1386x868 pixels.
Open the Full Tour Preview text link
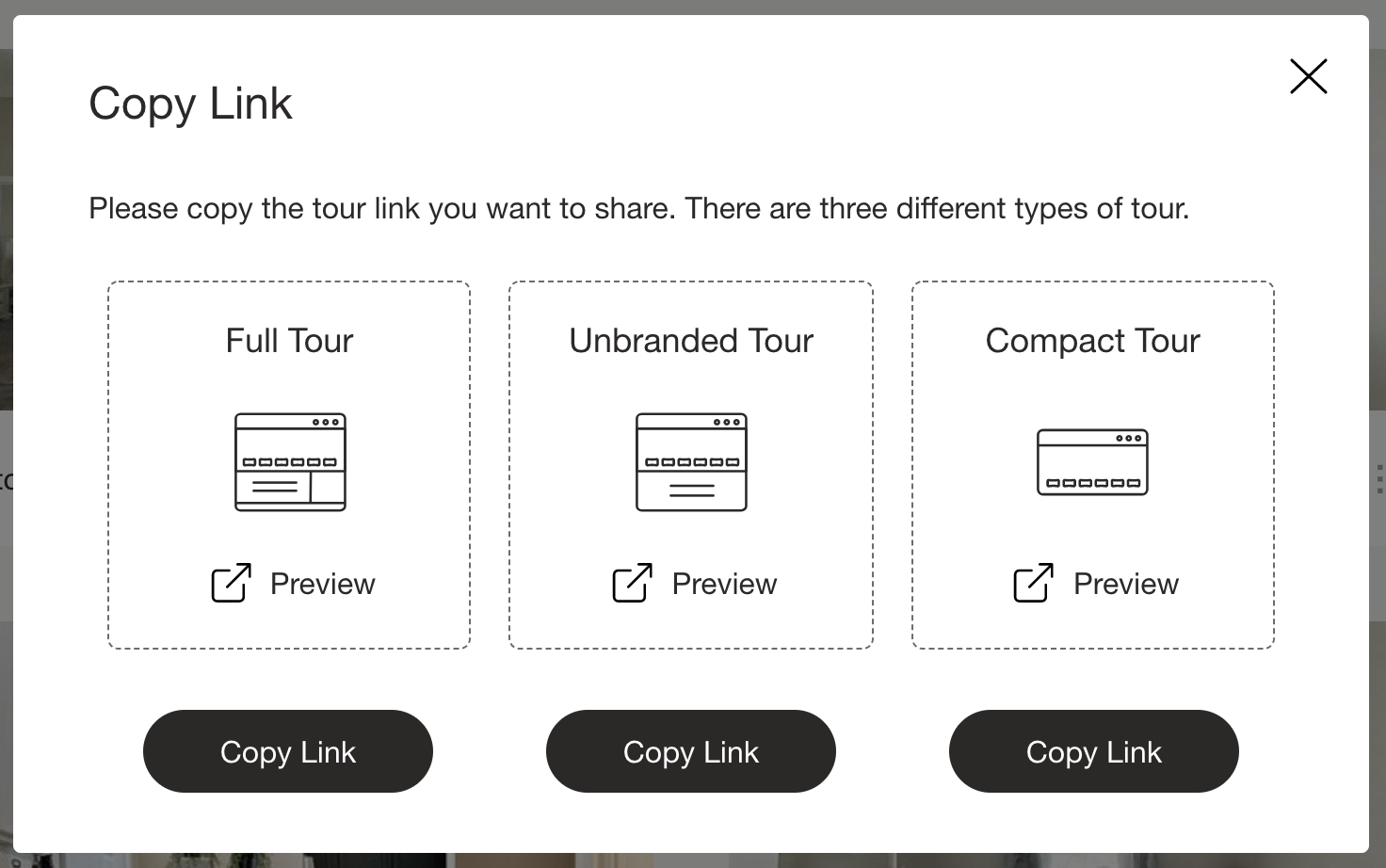coord(322,584)
